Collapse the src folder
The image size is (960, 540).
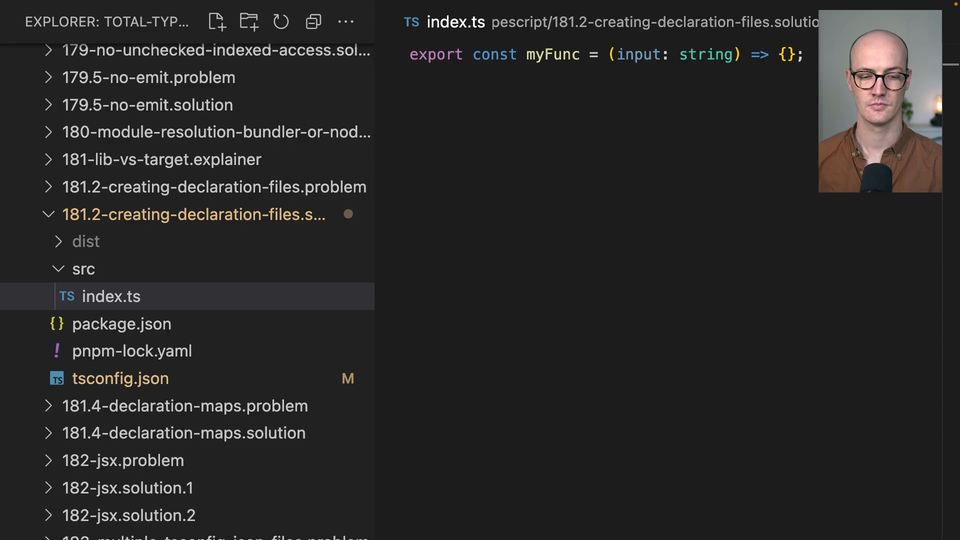pyautogui.click(x=83, y=269)
